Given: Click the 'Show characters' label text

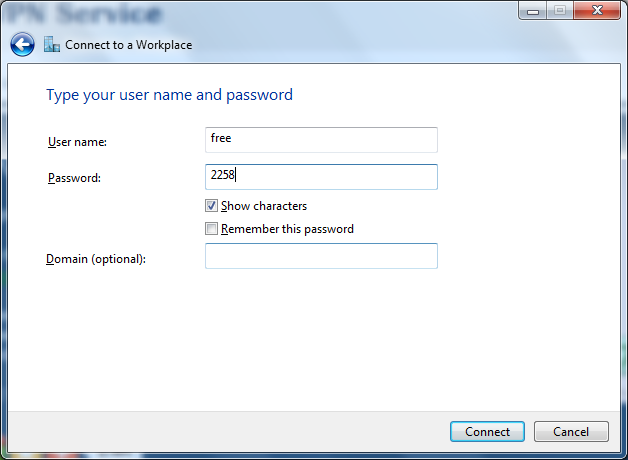Looking at the screenshot, I should pyautogui.click(x=264, y=206).
